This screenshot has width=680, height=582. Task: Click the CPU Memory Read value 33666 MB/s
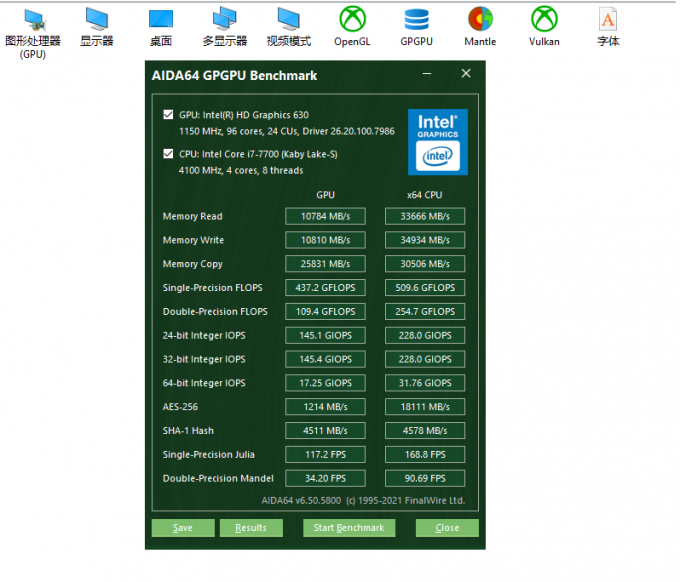[x=425, y=216]
